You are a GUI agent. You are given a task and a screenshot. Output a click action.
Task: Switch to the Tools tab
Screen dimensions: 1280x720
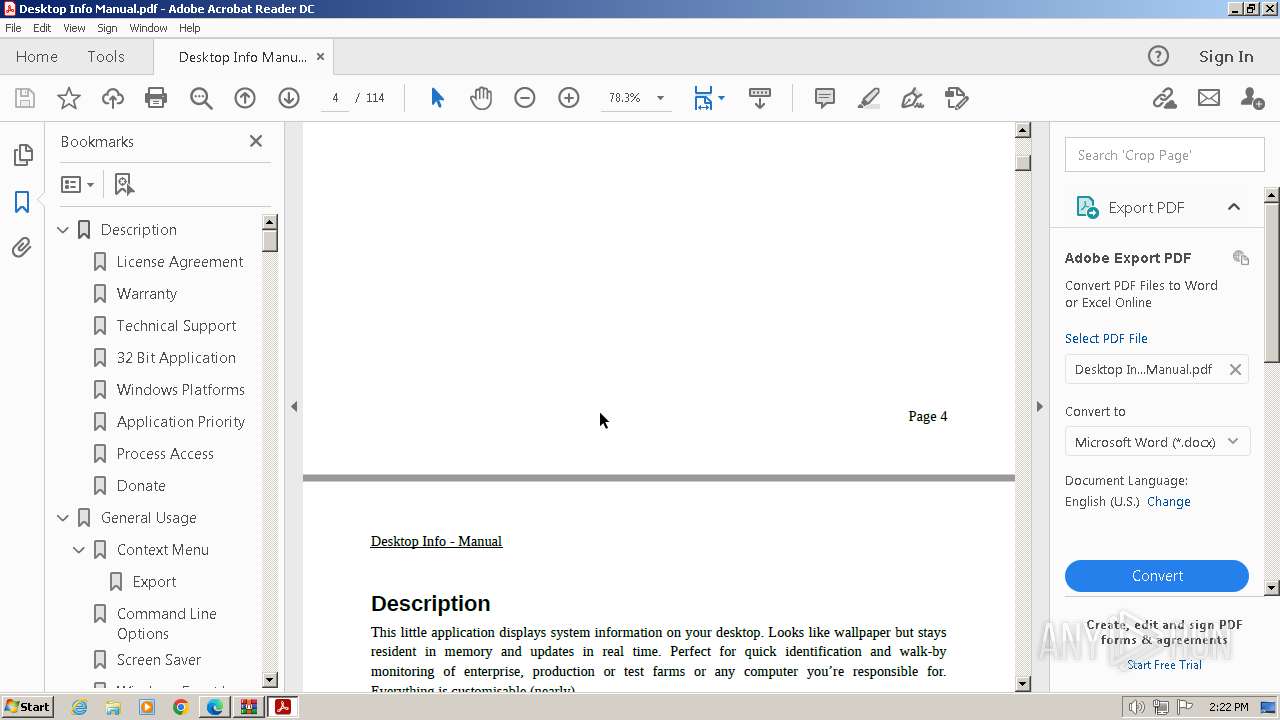pyautogui.click(x=105, y=57)
